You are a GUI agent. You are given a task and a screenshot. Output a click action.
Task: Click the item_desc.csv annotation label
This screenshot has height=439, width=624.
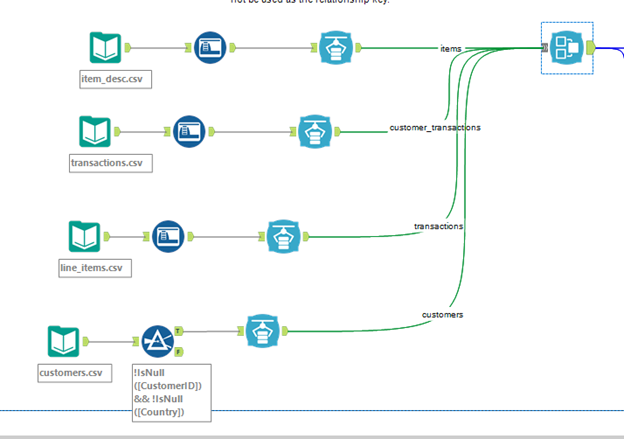point(115,79)
